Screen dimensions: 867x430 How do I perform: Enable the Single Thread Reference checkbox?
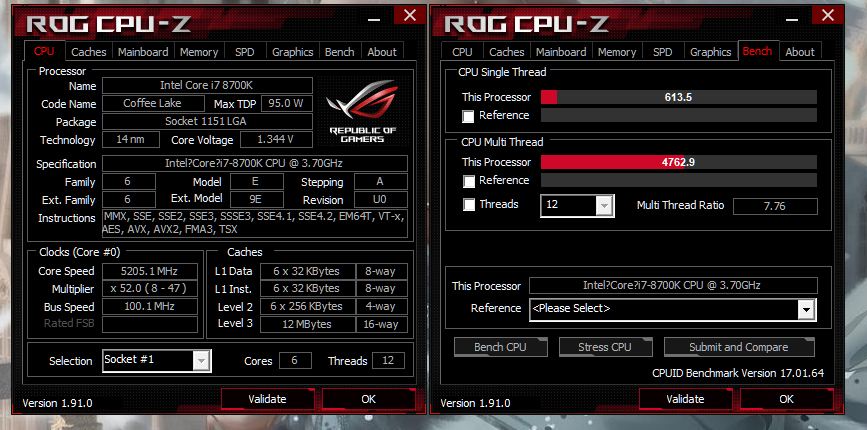point(468,117)
